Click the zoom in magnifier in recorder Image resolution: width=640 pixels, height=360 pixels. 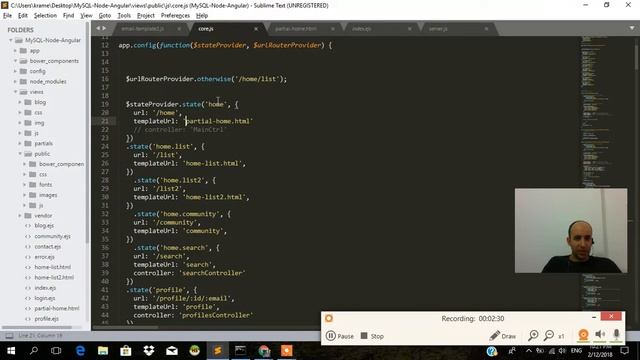click(533, 336)
